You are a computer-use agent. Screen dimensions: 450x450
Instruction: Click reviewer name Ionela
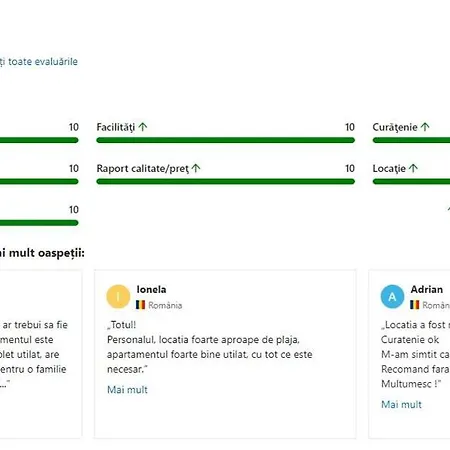pos(151,289)
